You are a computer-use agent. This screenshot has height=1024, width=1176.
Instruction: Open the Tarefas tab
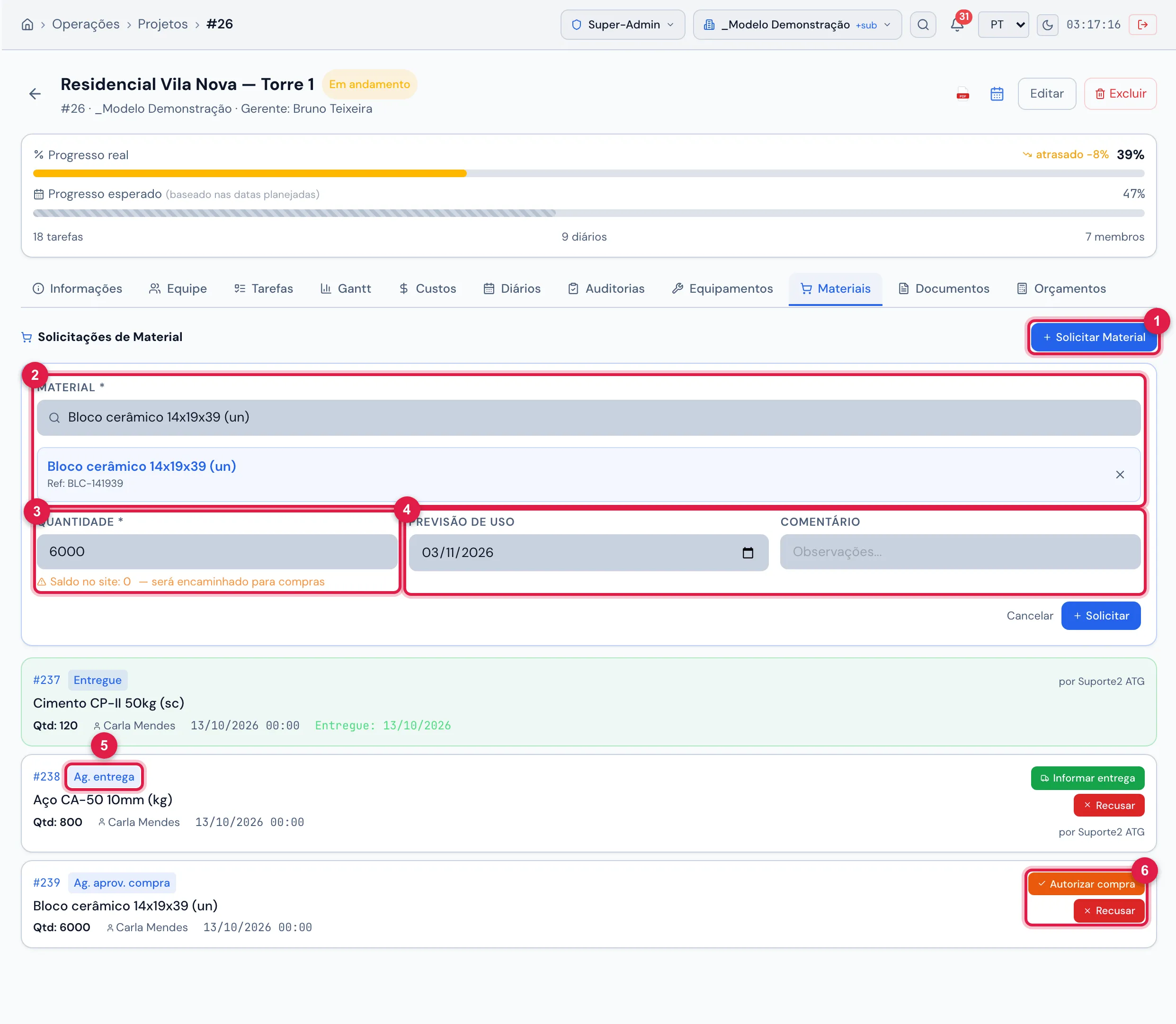click(263, 288)
